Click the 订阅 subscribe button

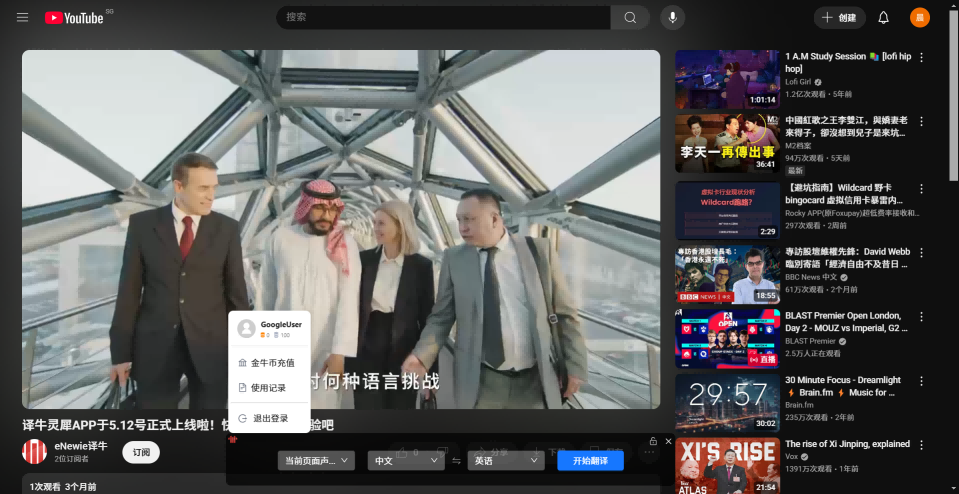point(141,452)
